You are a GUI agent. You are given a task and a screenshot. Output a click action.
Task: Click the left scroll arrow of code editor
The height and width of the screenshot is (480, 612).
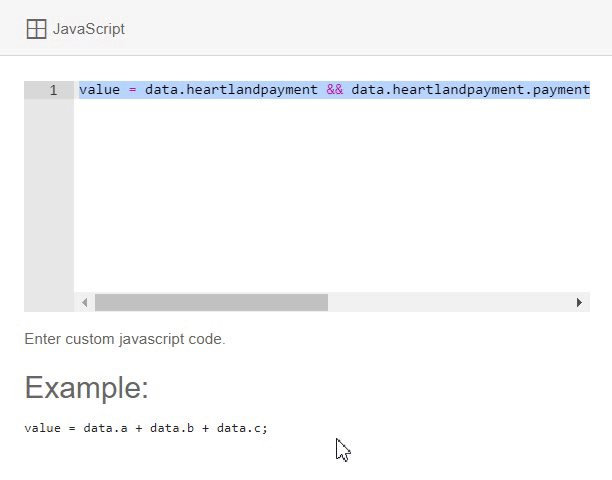84,302
